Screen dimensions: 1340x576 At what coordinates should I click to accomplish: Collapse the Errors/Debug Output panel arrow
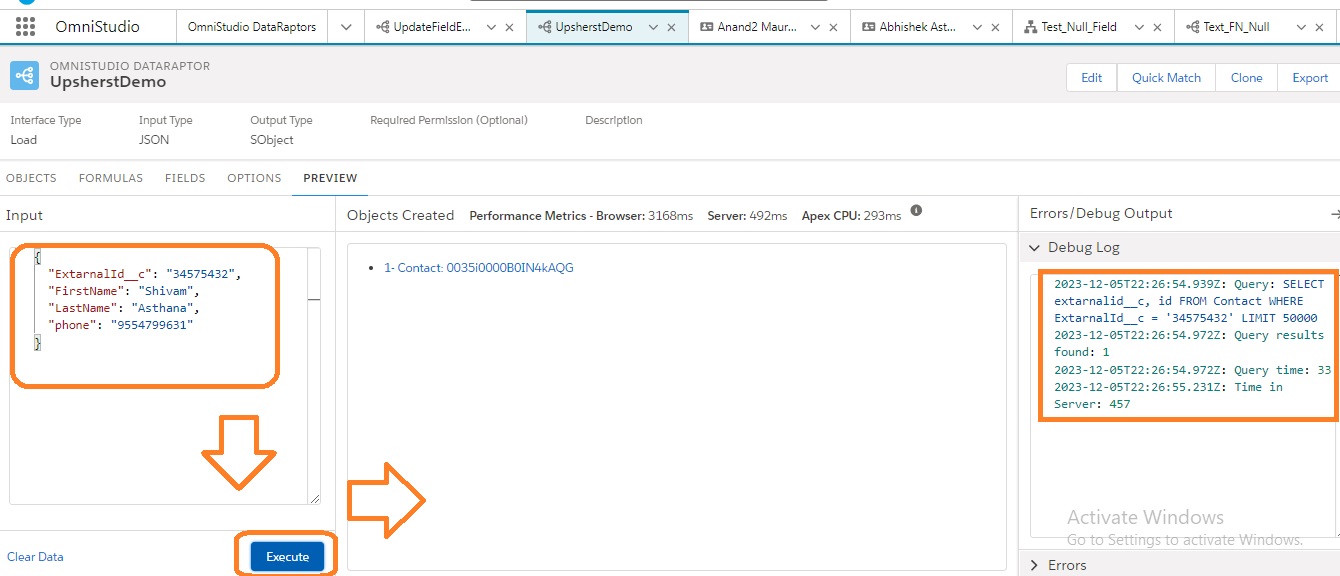tap(1334, 214)
